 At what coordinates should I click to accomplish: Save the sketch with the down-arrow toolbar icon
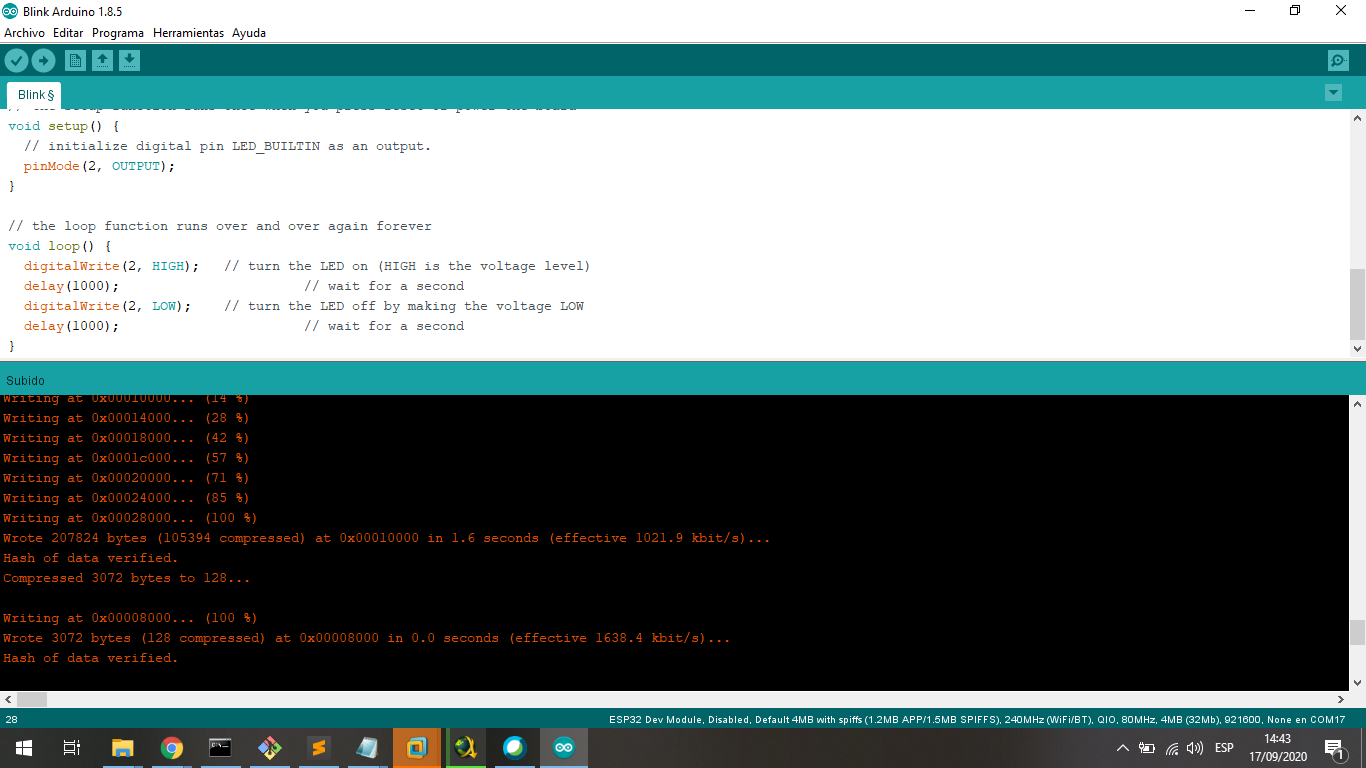129,61
